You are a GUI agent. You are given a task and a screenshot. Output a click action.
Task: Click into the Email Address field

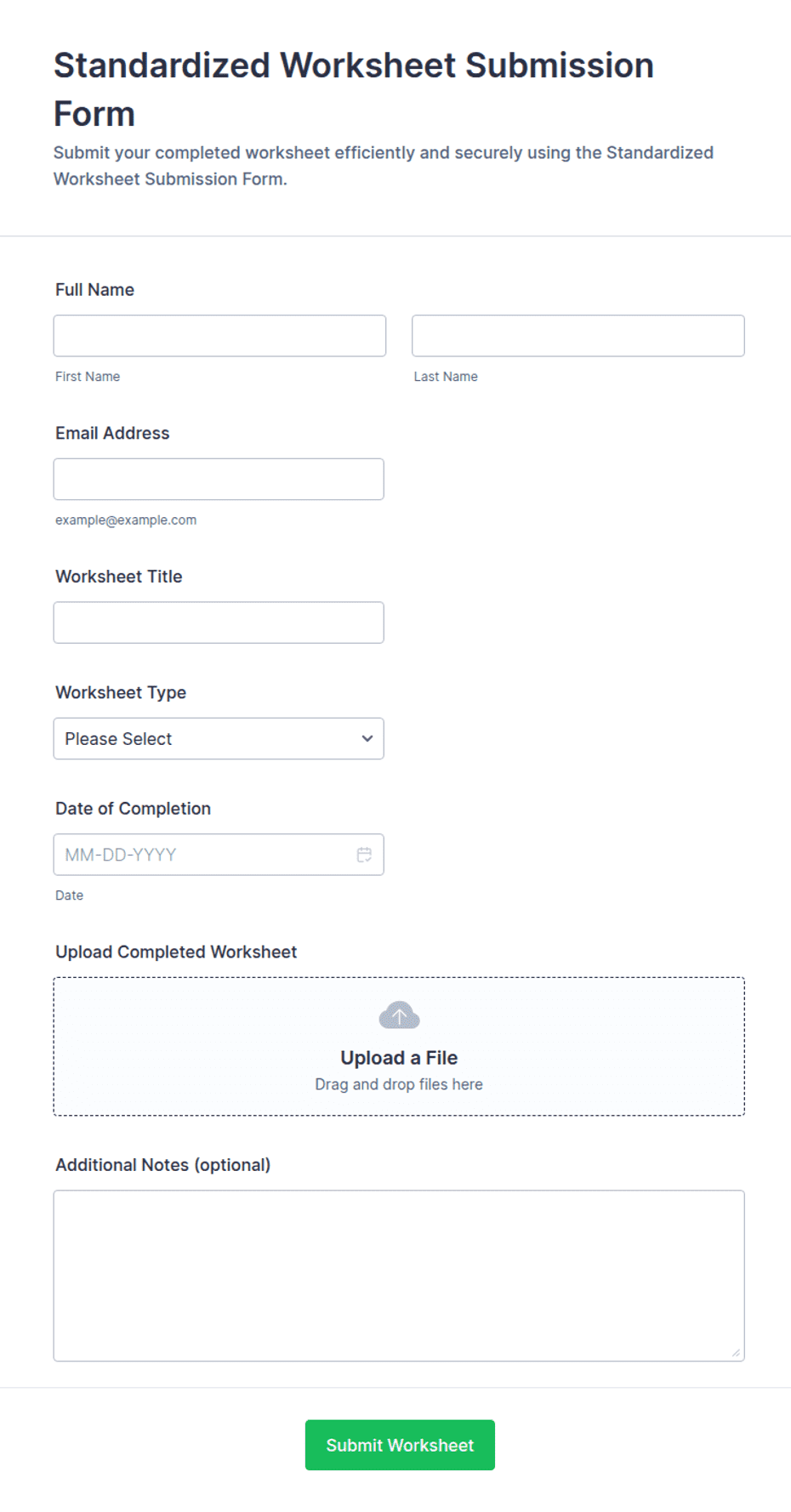[219, 479]
